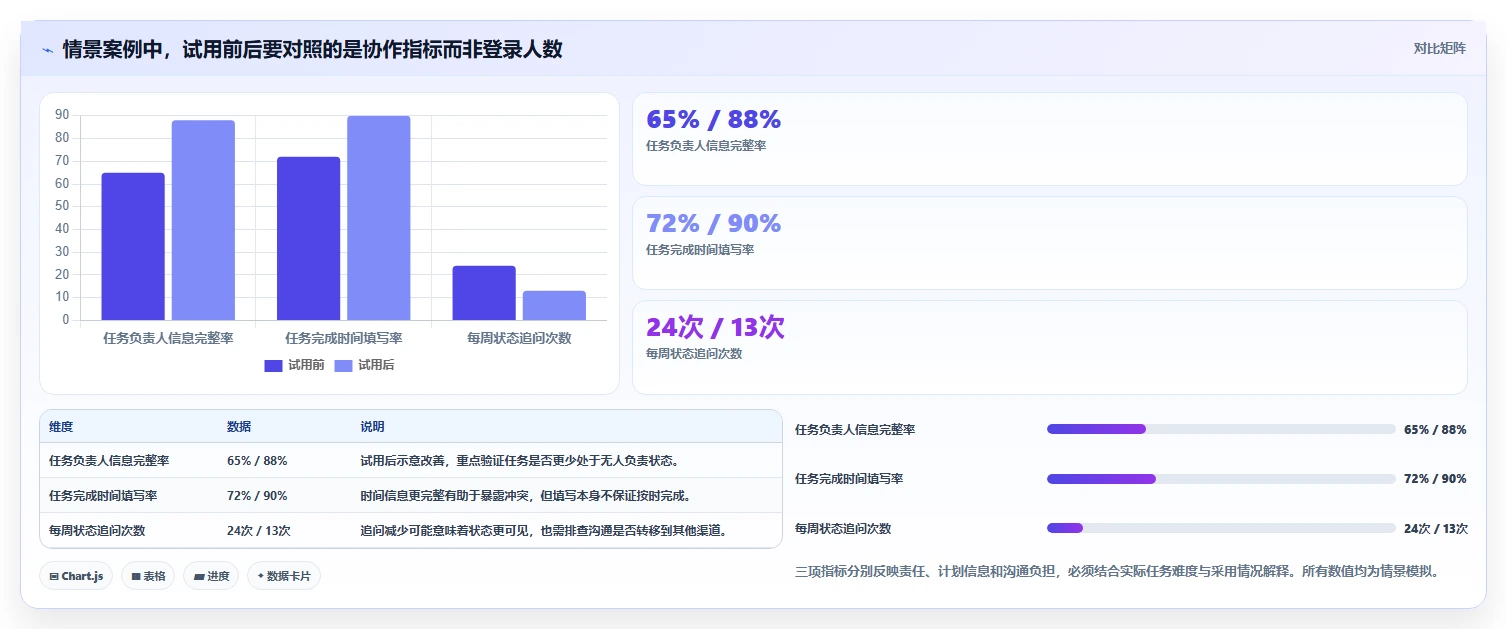
Task: Click the 24次 / 13次 data card value
Action: tap(715, 327)
